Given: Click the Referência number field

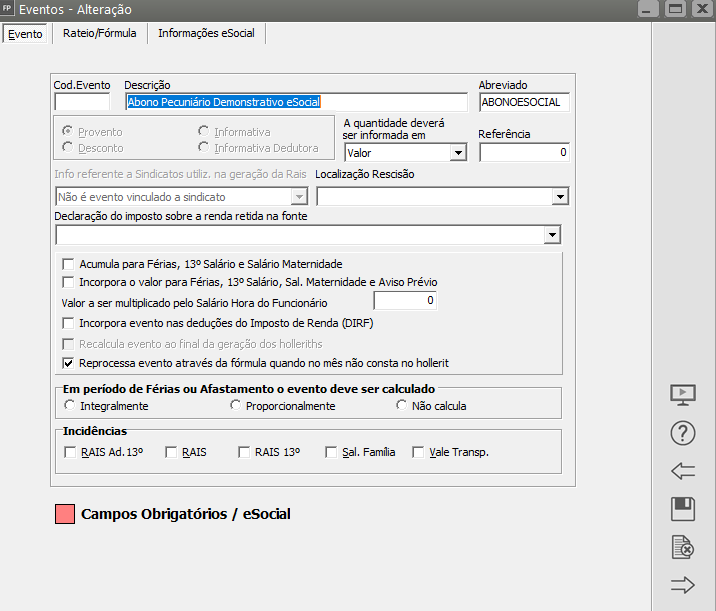Looking at the screenshot, I should pos(523,152).
